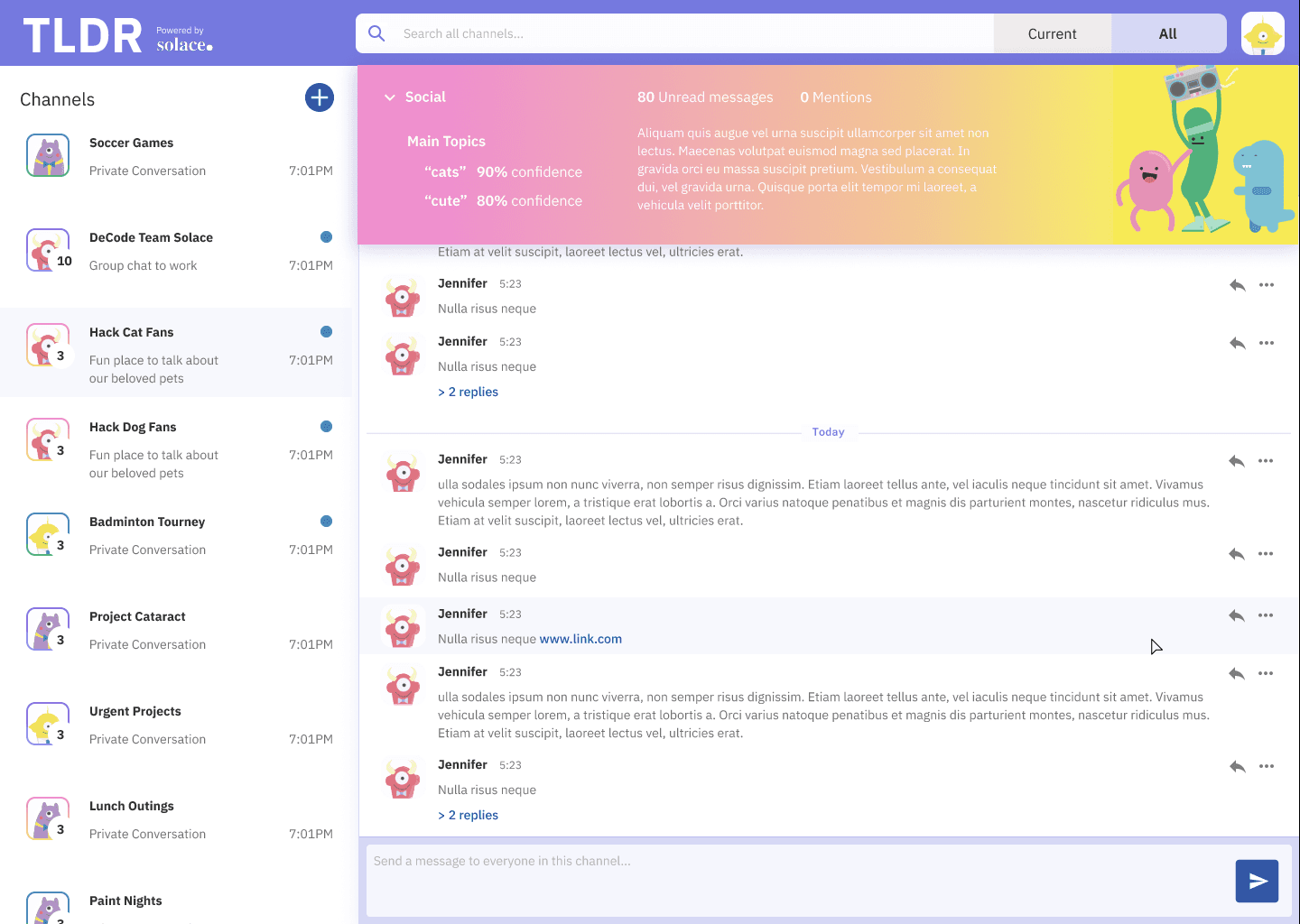1300x924 pixels.
Task: Select the Lunch Outings channel name
Action: pos(132,806)
